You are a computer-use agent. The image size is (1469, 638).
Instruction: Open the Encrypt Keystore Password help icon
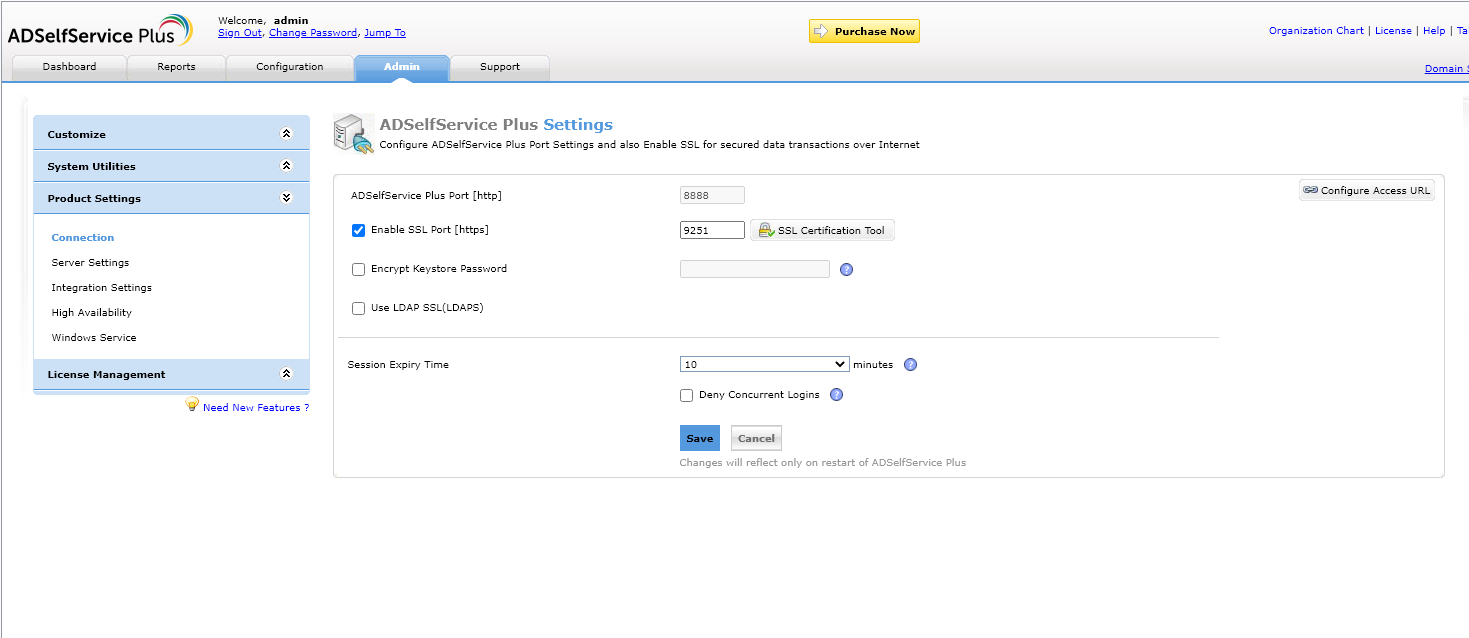pos(846,269)
